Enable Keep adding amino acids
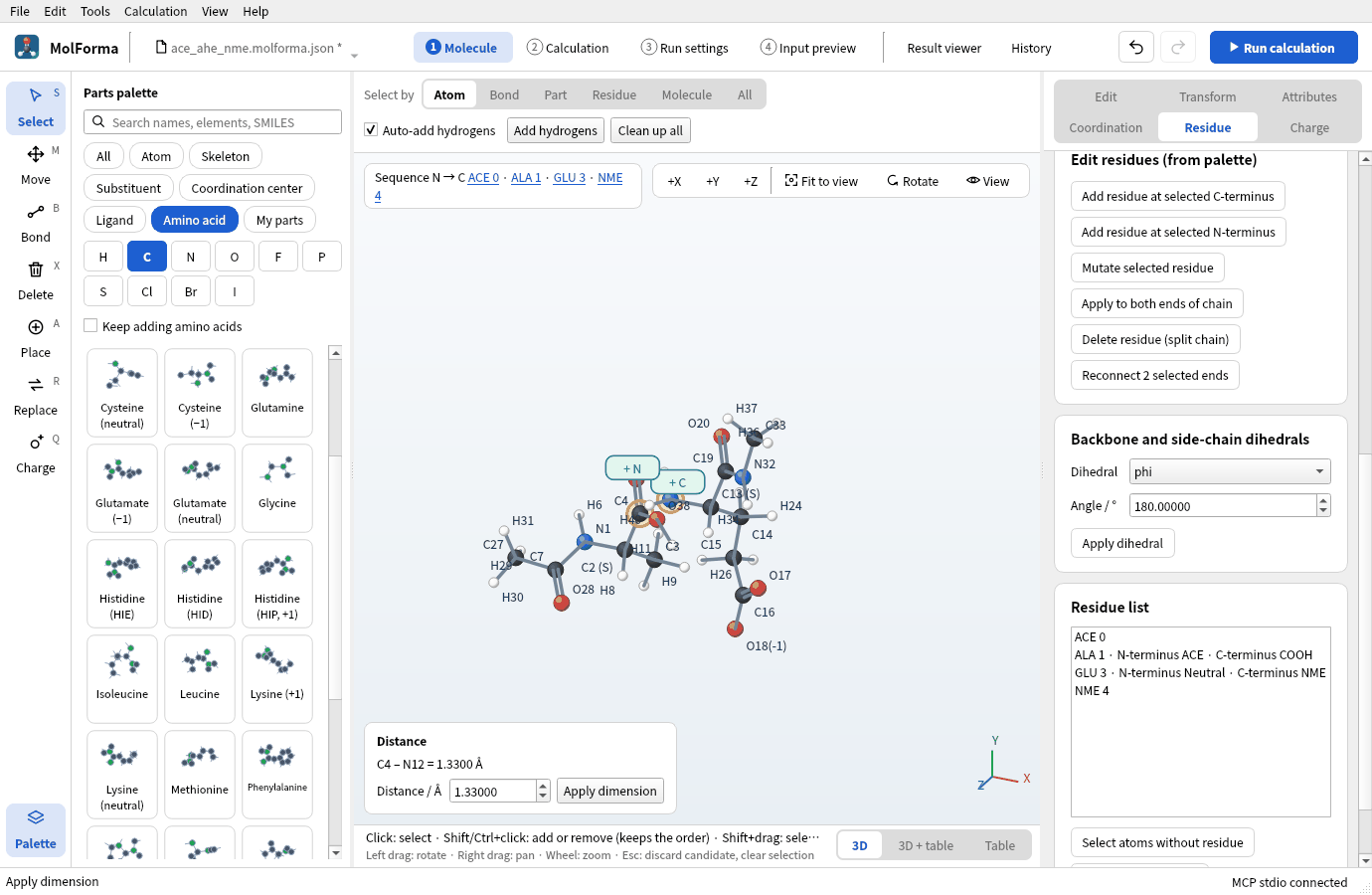The image size is (1372, 895). click(90, 326)
